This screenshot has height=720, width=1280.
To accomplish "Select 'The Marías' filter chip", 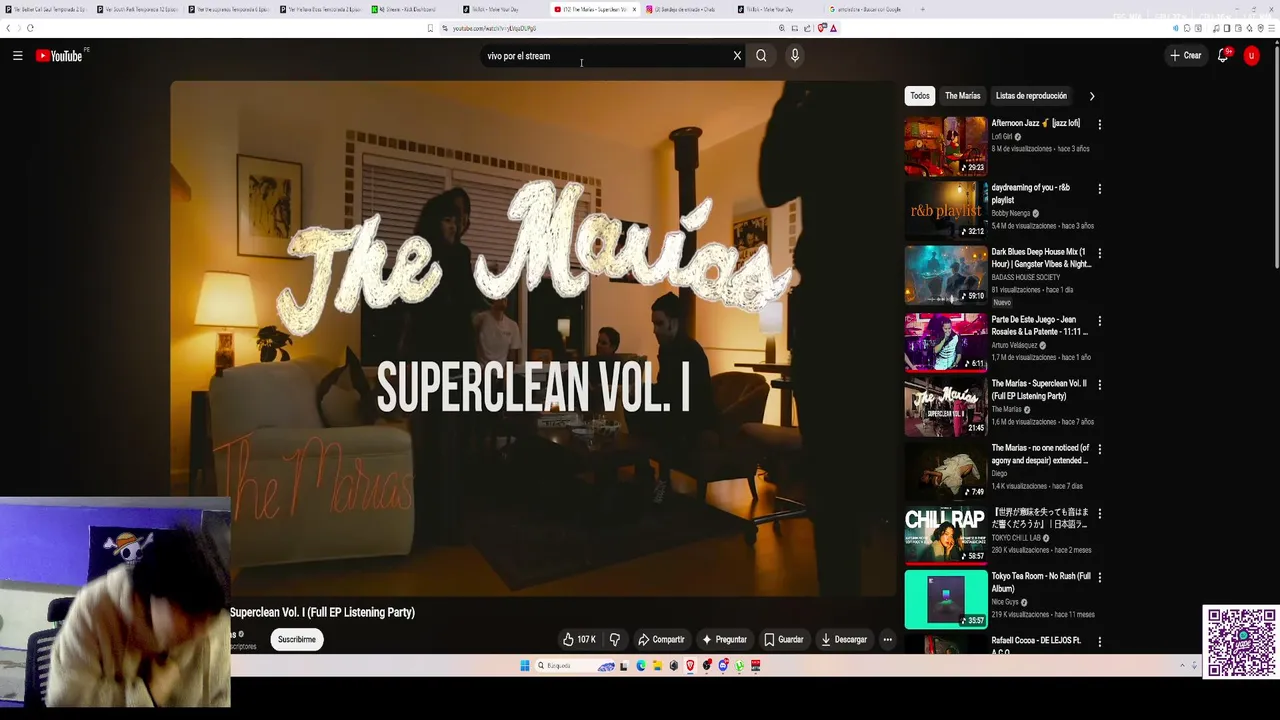I will click(x=962, y=96).
